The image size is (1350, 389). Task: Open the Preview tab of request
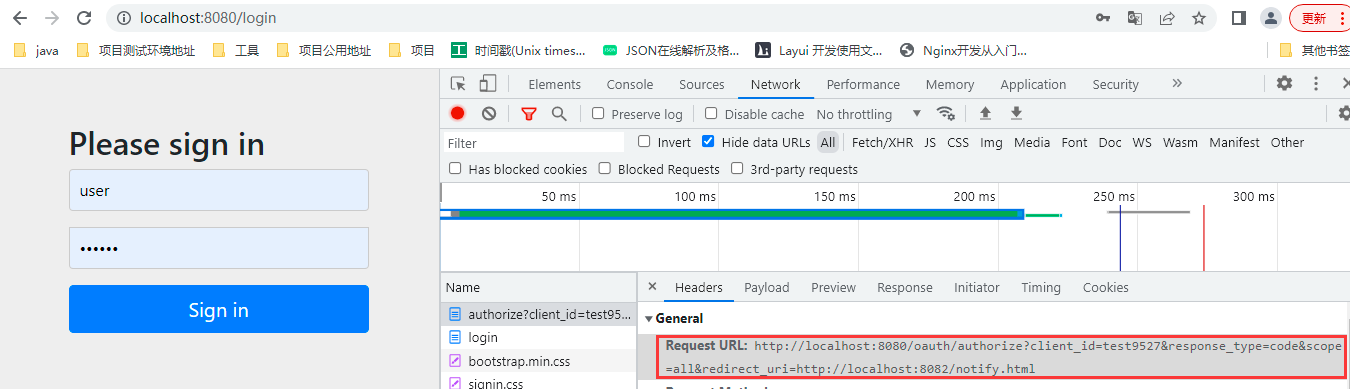(833, 287)
